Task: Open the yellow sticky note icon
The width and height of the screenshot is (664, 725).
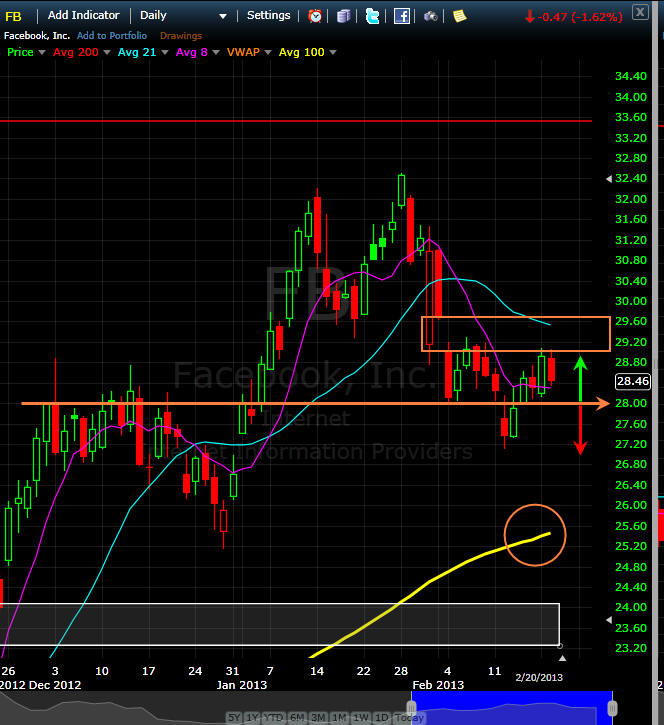Action: [460, 16]
